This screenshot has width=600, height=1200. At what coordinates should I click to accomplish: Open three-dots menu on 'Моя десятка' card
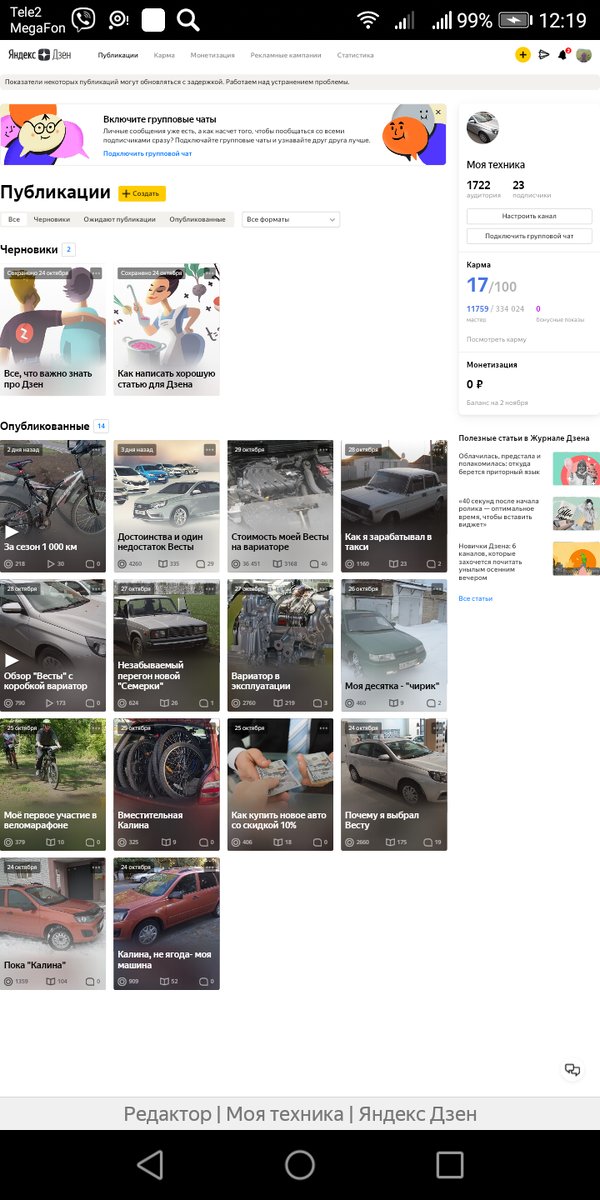click(437, 589)
